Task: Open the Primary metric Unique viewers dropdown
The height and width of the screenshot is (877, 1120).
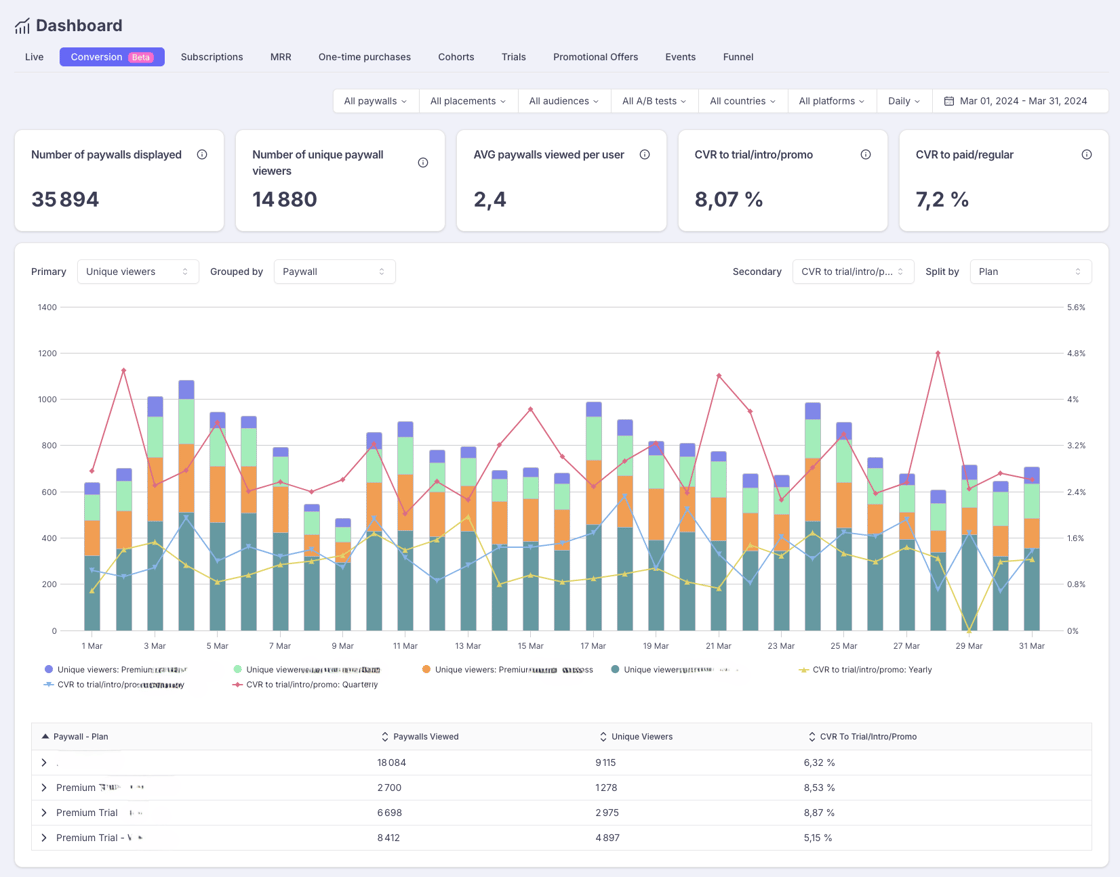Action: click(137, 272)
